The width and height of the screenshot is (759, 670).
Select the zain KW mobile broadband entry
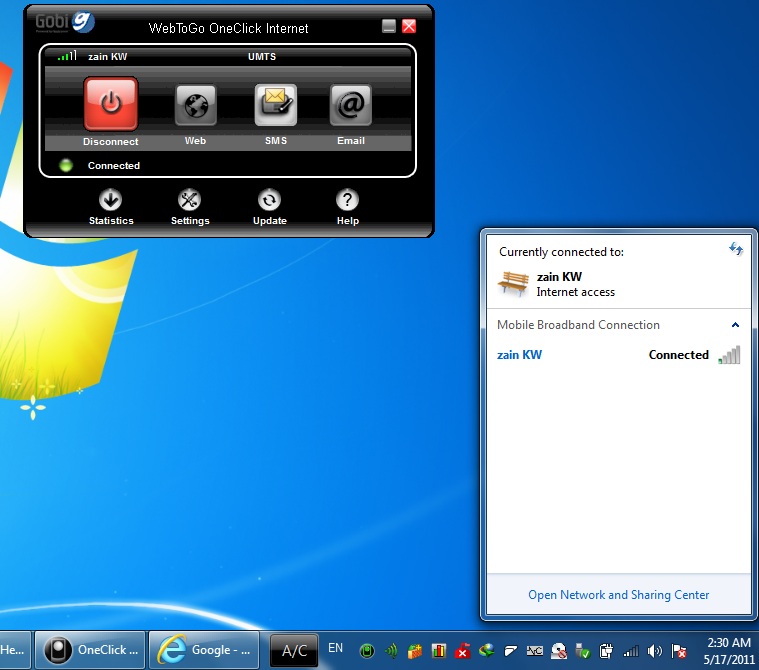click(x=619, y=355)
